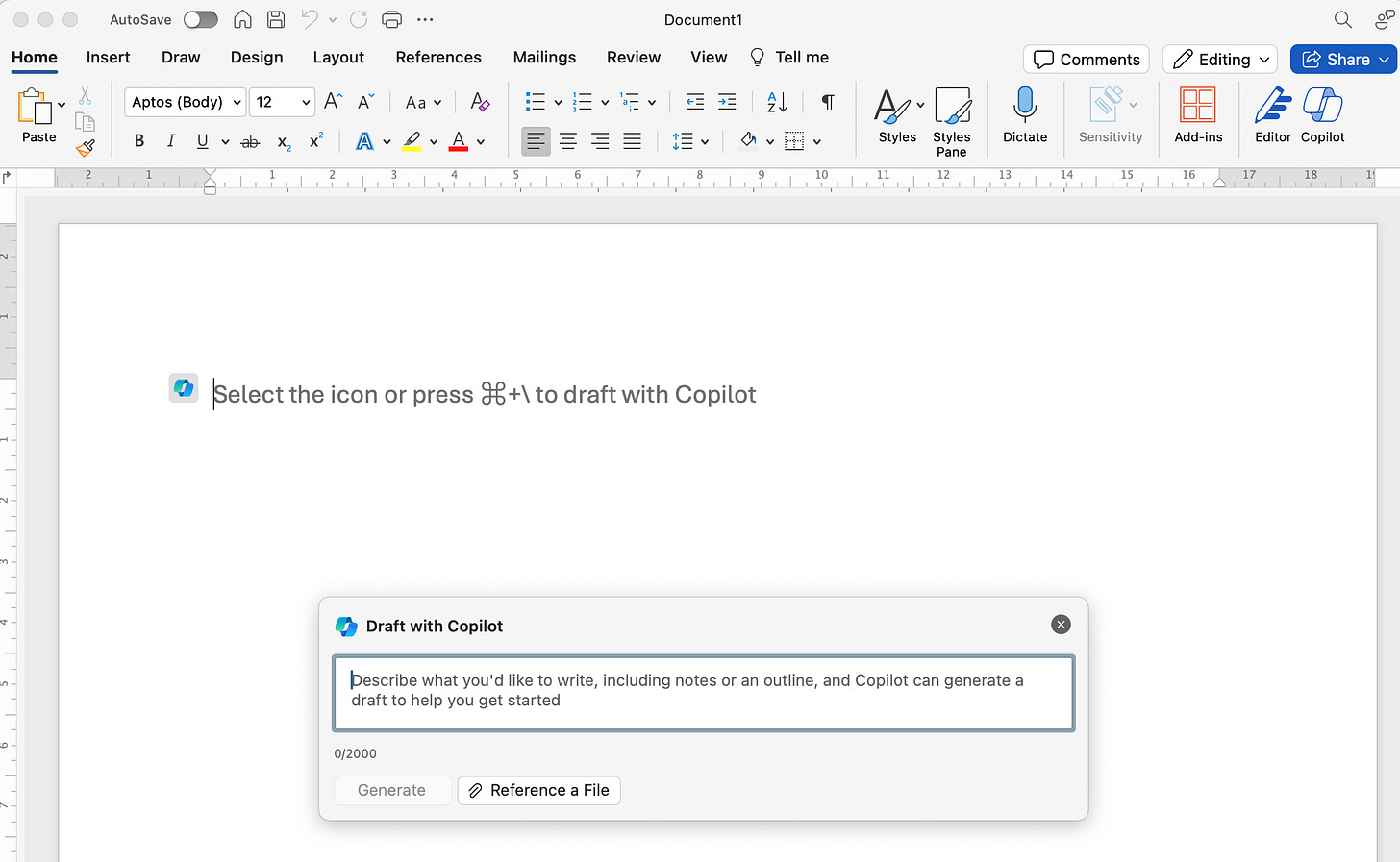Image resolution: width=1400 pixels, height=862 pixels.
Task: Decrease the paragraph indent
Action: point(694,102)
